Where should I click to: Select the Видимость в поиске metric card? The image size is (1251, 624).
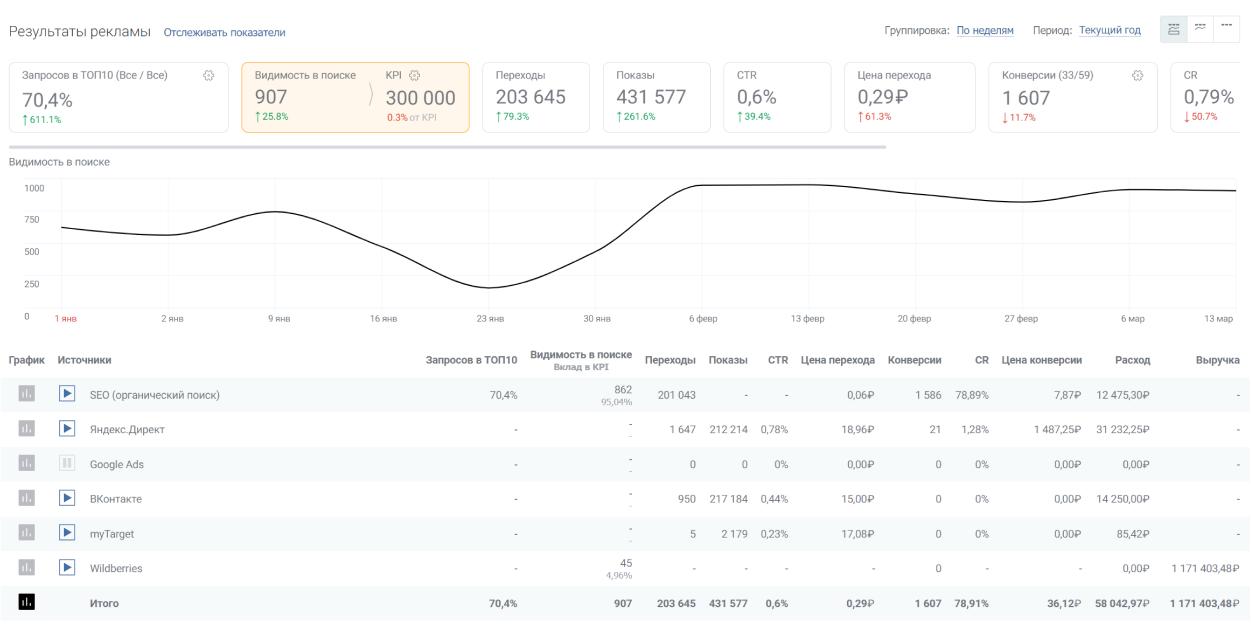[355, 97]
